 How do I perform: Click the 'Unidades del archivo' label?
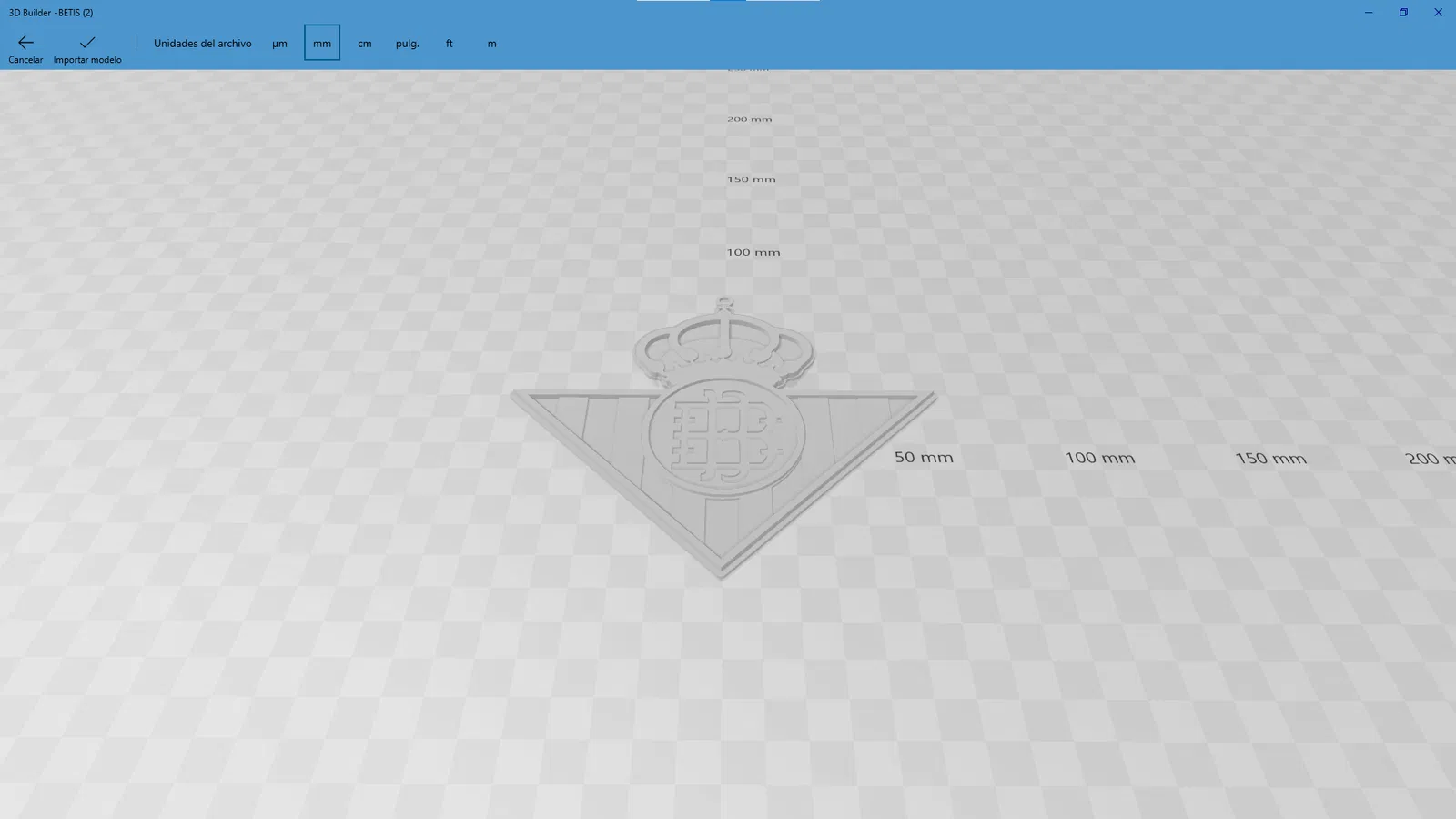[202, 43]
